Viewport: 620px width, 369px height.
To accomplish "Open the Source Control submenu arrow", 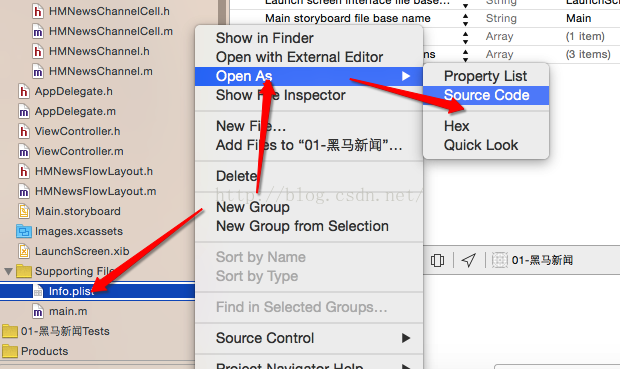I will coord(406,338).
